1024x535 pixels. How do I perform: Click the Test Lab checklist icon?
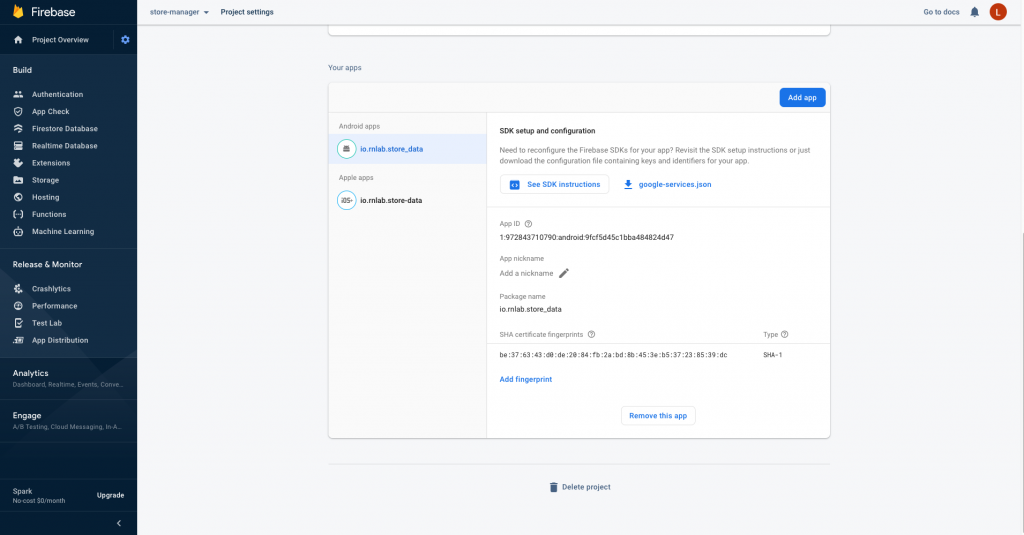pyautogui.click(x=18, y=323)
